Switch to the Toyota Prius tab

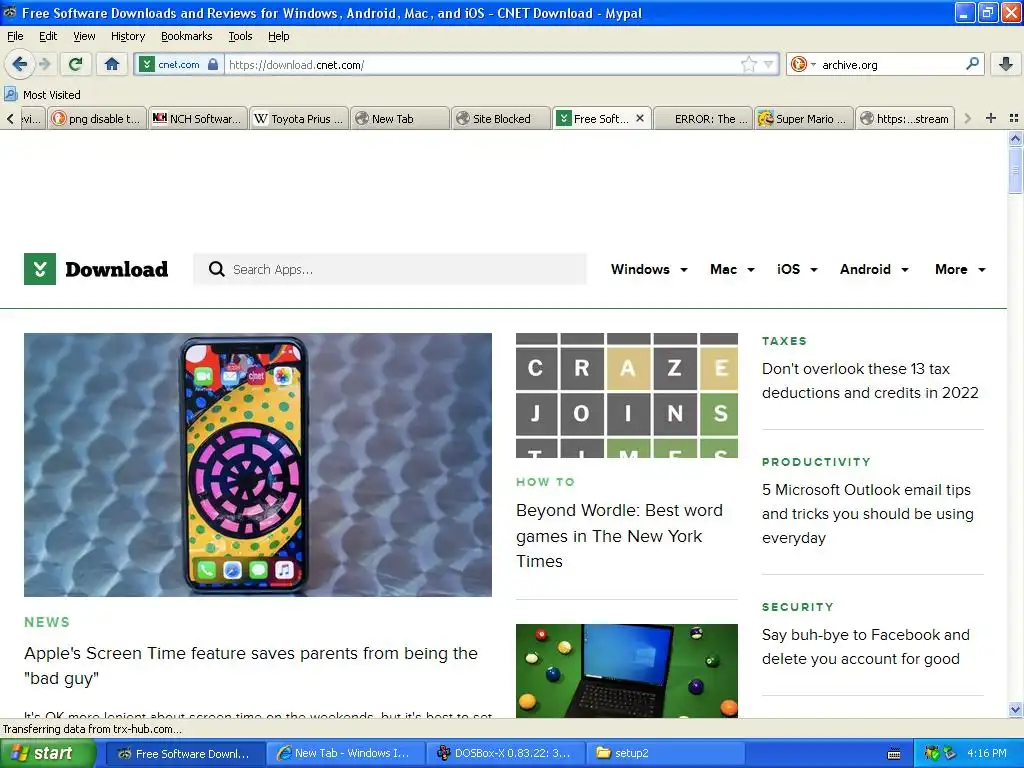[x=299, y=118]
